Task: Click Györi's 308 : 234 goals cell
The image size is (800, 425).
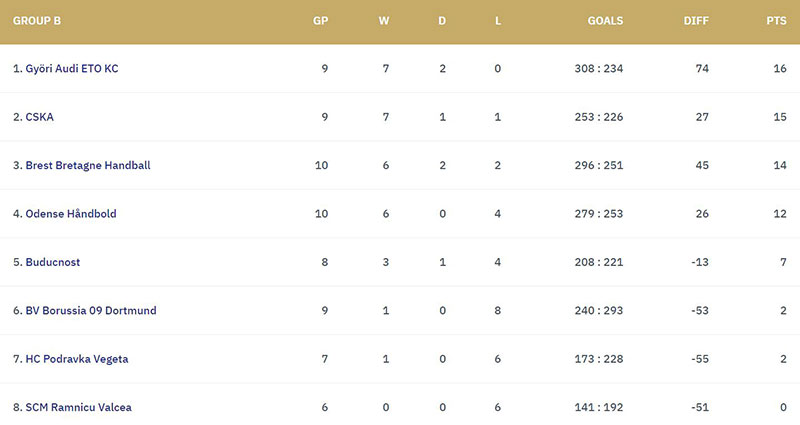Action: (x=598, y=68)
